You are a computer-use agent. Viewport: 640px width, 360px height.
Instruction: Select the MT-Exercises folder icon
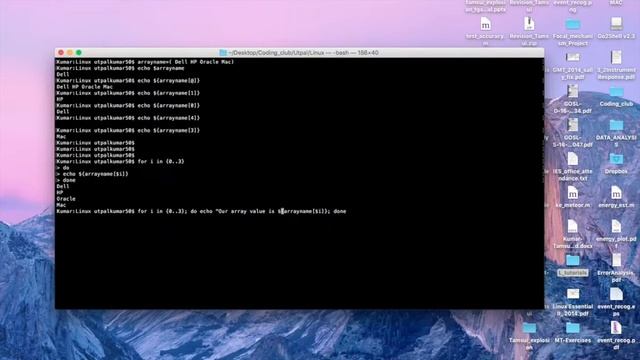point(573,328)
